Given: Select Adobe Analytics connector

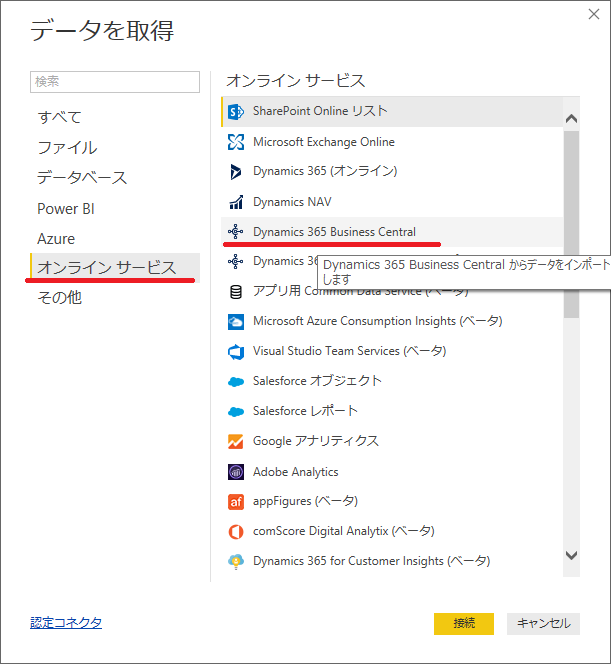Looking at the screenshot, I should pos(392,472).
